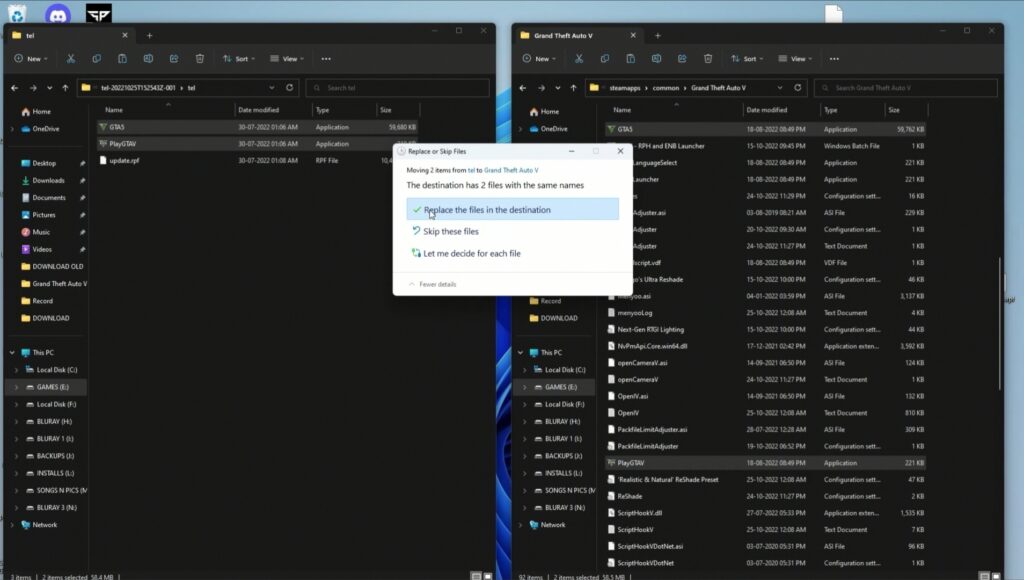This screenshot has height=580, width=1024.
Task: Click Grand Theft Auto V window vertical scrollbar
Action: (1000, 323)
